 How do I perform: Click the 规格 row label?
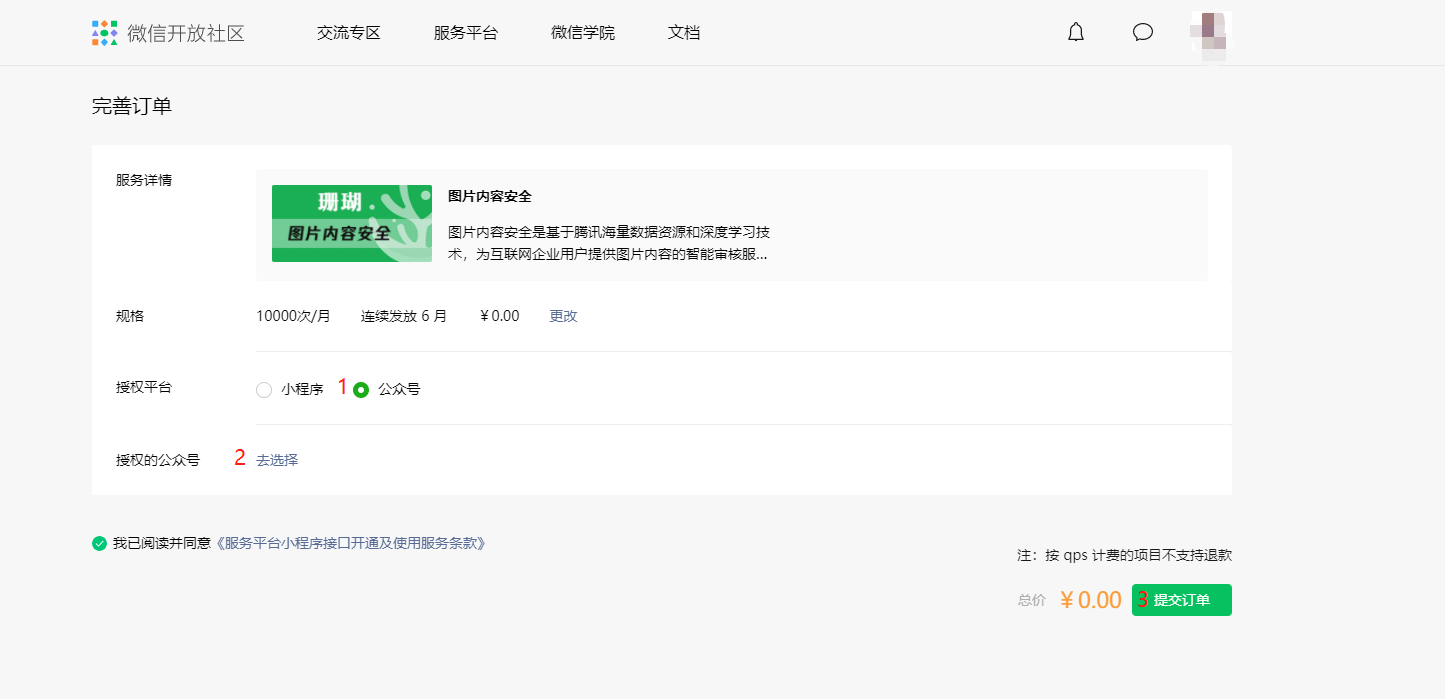pos(130,316)
